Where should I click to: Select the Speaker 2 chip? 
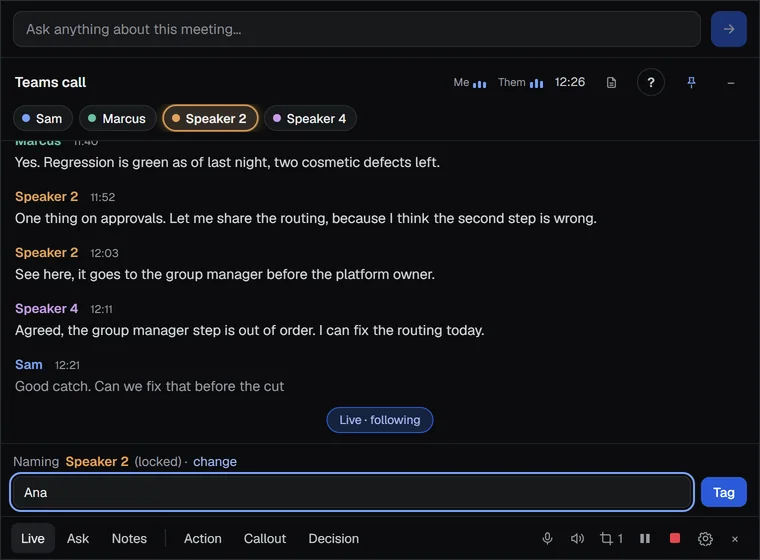210,118
